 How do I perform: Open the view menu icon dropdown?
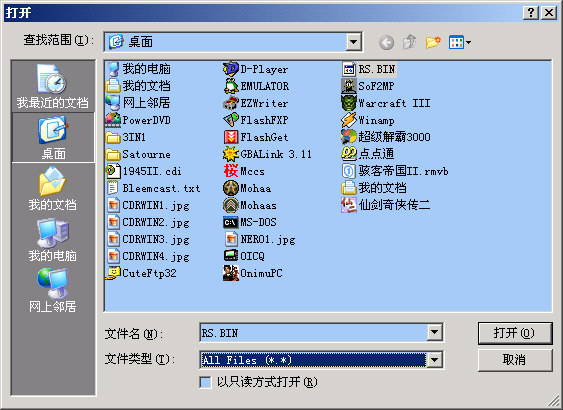[x=460, y=42]
